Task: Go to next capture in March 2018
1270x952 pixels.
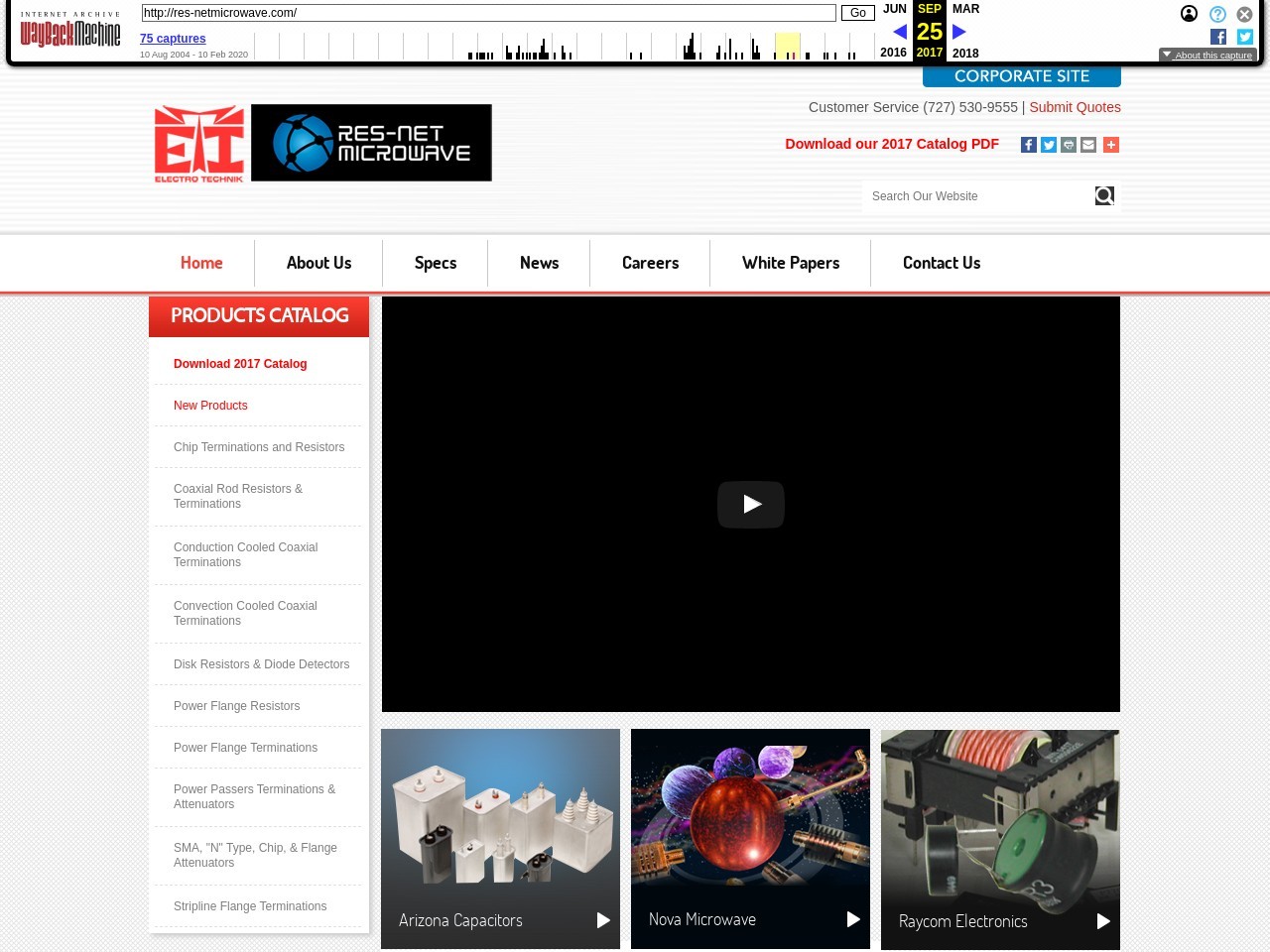Action: pos(959,32)
